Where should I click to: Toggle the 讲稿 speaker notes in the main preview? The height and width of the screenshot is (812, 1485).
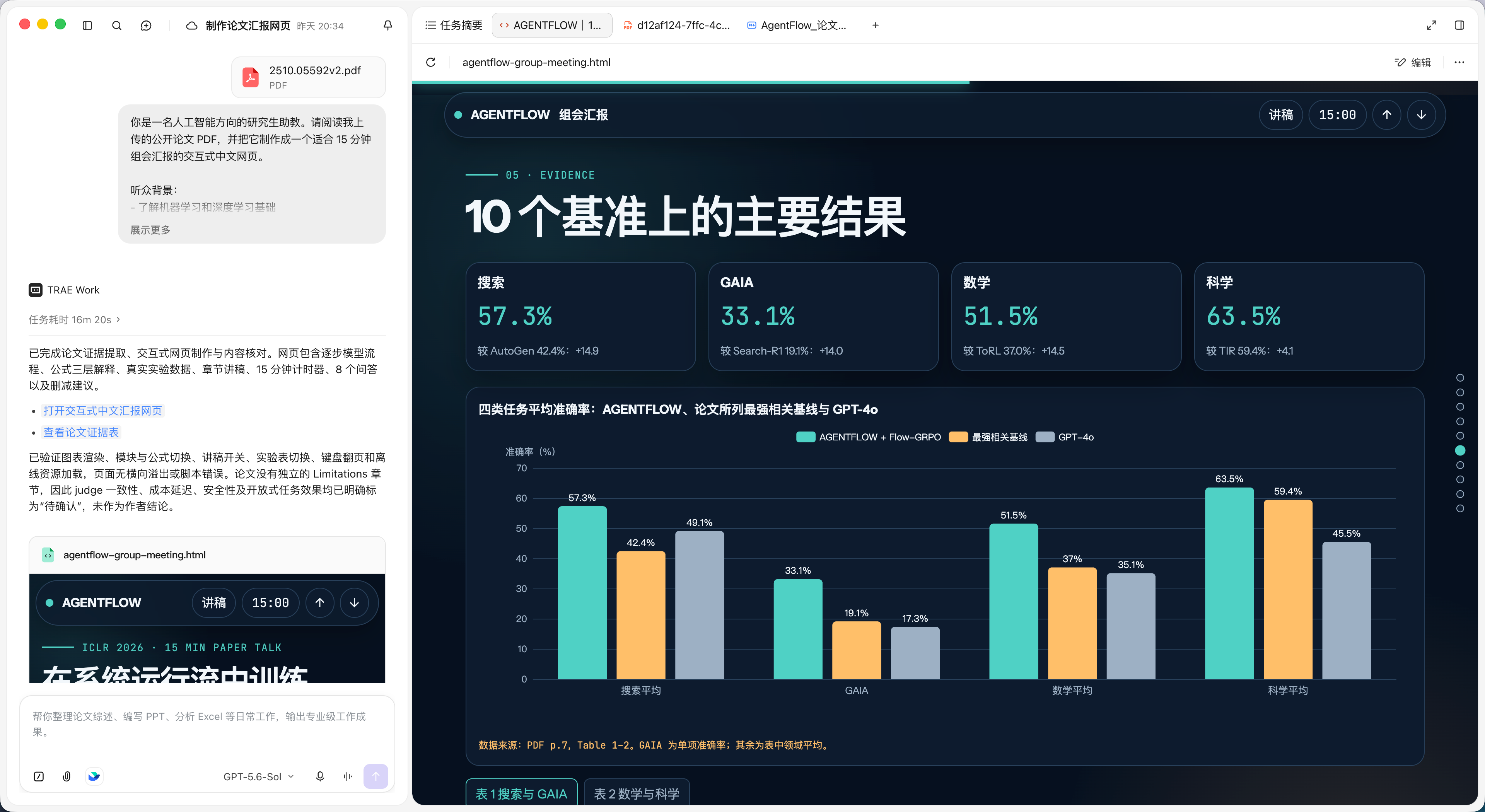click(x=1280, y=115)
